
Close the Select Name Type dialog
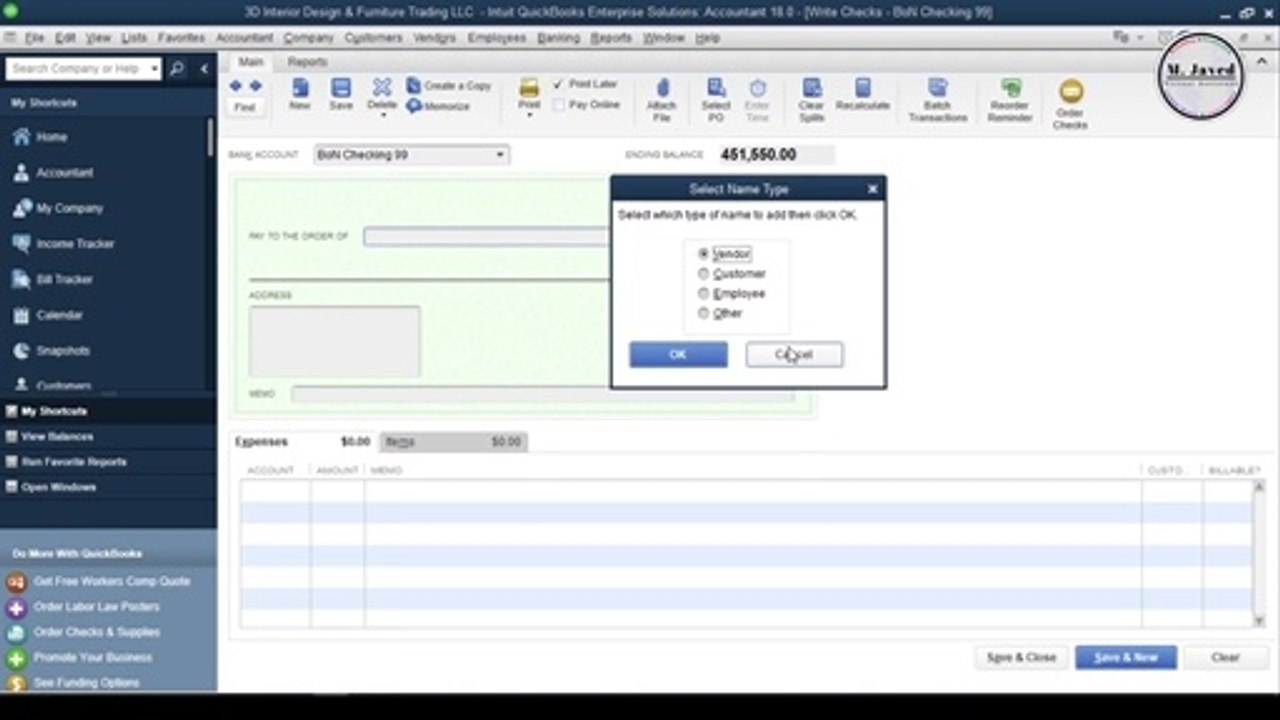pos(872,189)
